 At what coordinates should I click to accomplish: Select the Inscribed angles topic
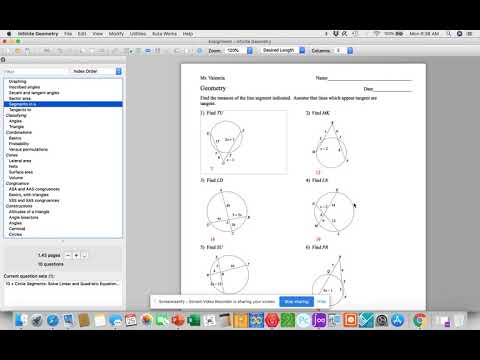24,87
